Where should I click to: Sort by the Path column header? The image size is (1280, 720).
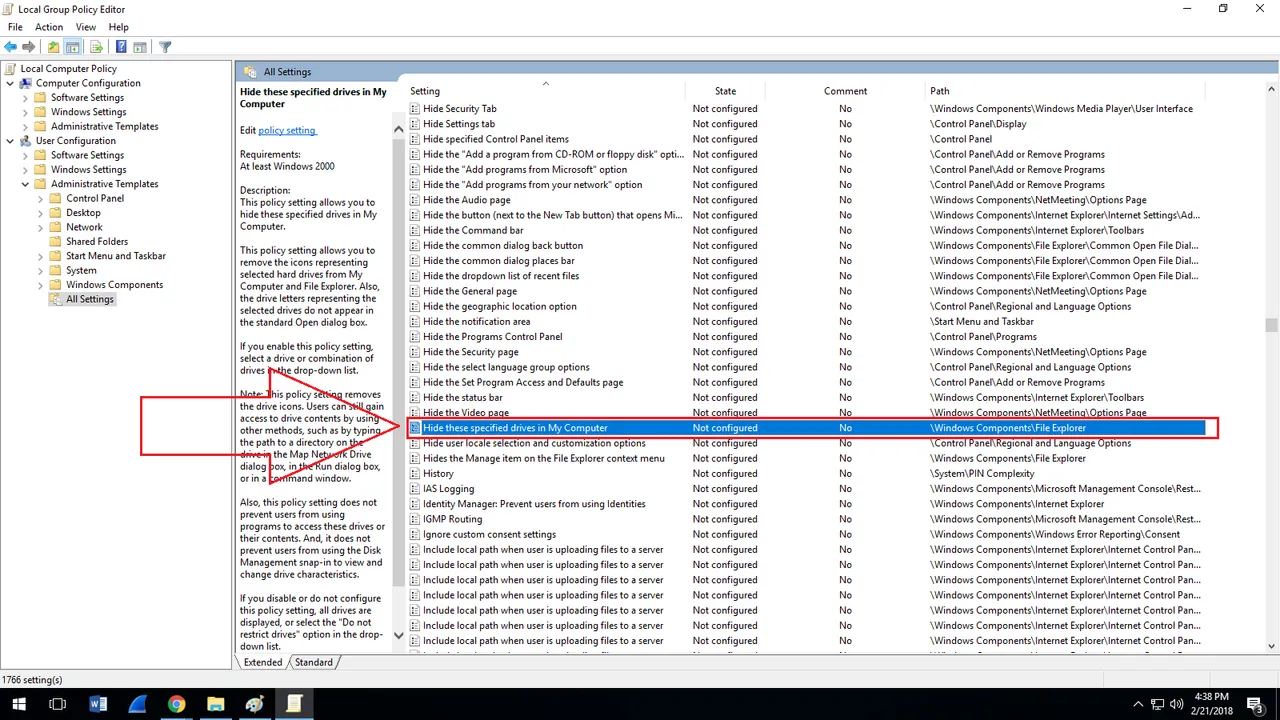(x=1065, y=91)
